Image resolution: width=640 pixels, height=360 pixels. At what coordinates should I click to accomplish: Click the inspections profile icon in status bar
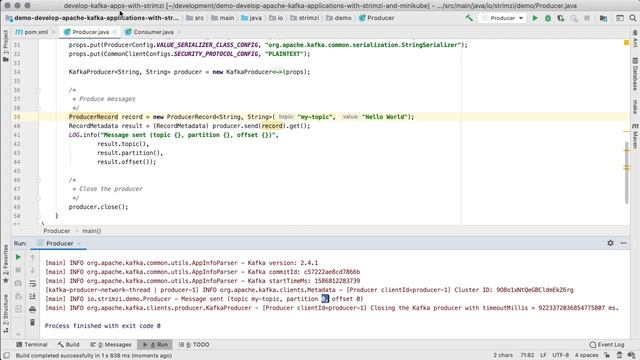619,355
